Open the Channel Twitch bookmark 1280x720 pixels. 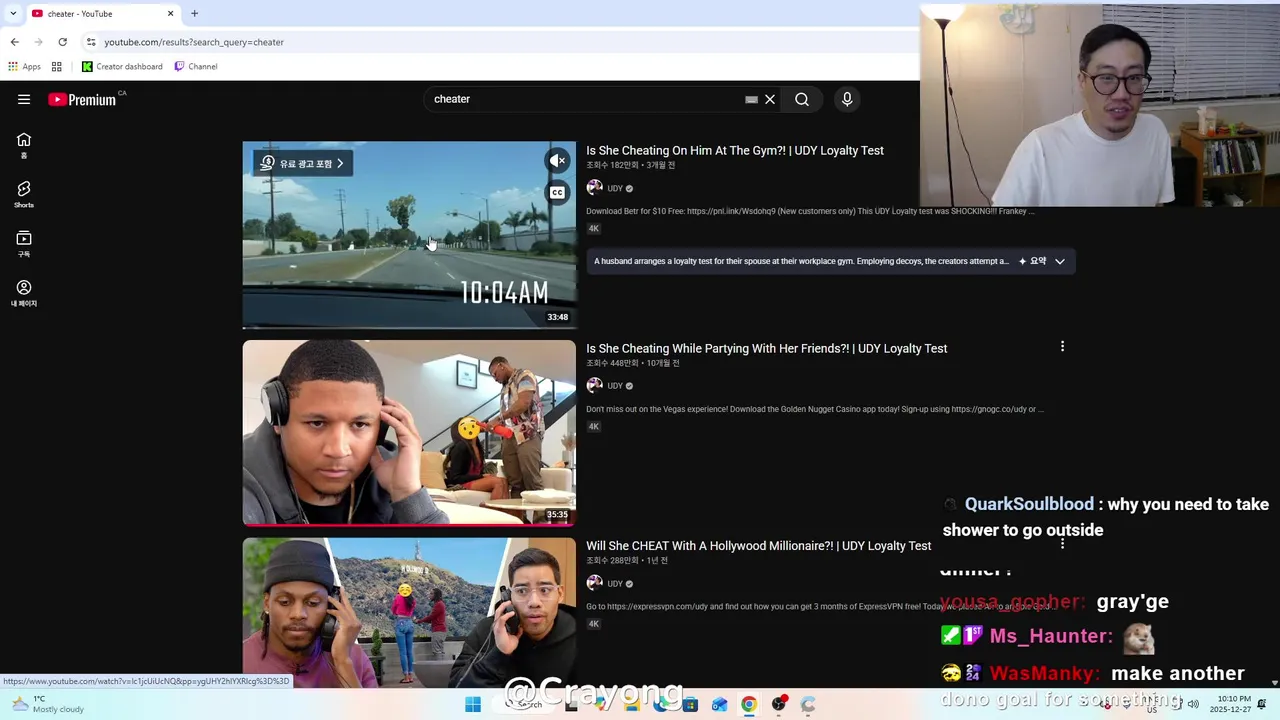point(196,67)
